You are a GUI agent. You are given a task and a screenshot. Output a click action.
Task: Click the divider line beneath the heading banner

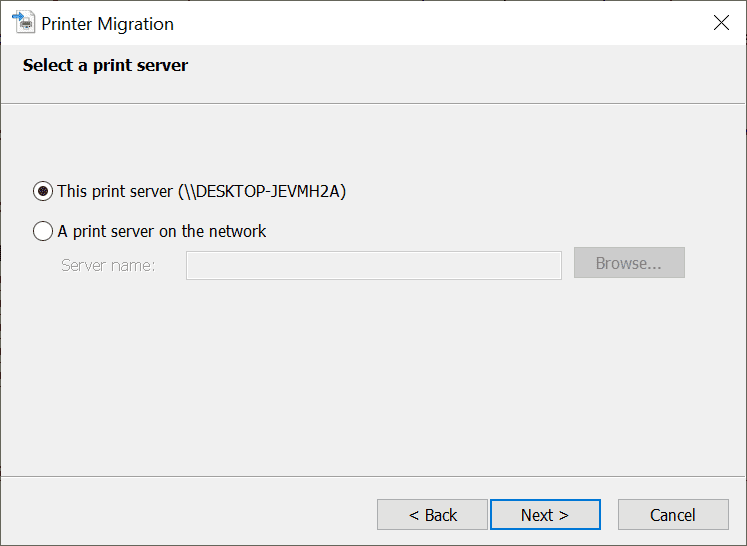(373, 103)
